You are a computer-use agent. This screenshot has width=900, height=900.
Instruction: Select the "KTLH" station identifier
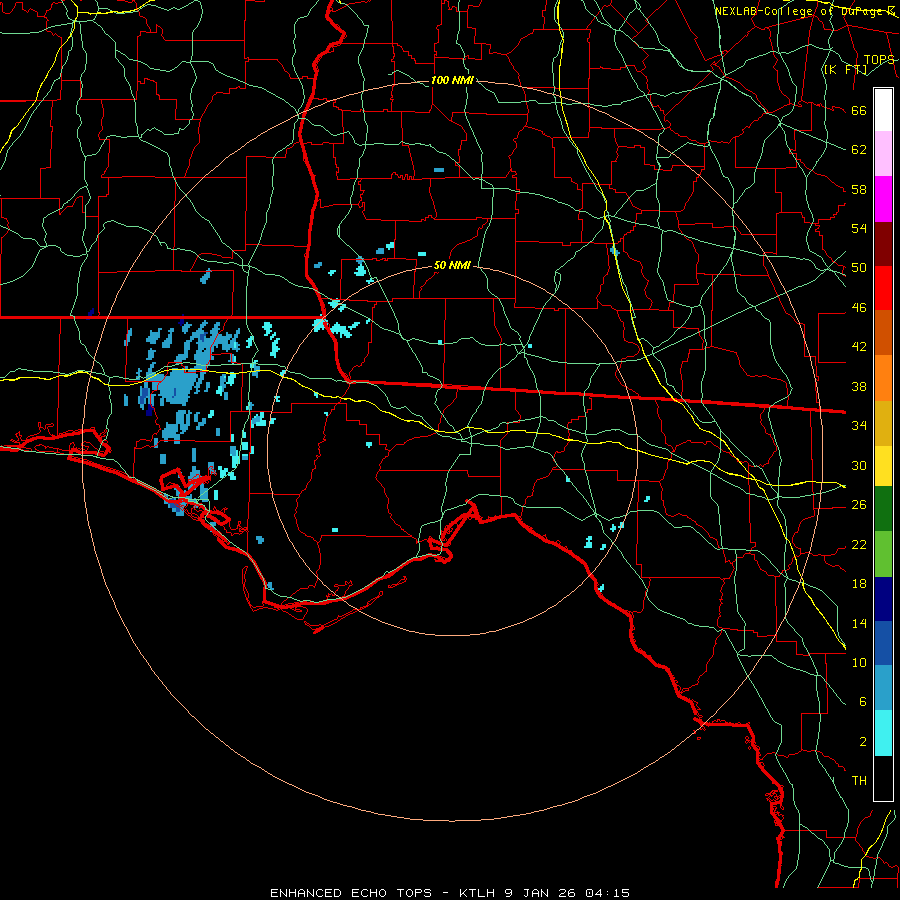point(479,893)
